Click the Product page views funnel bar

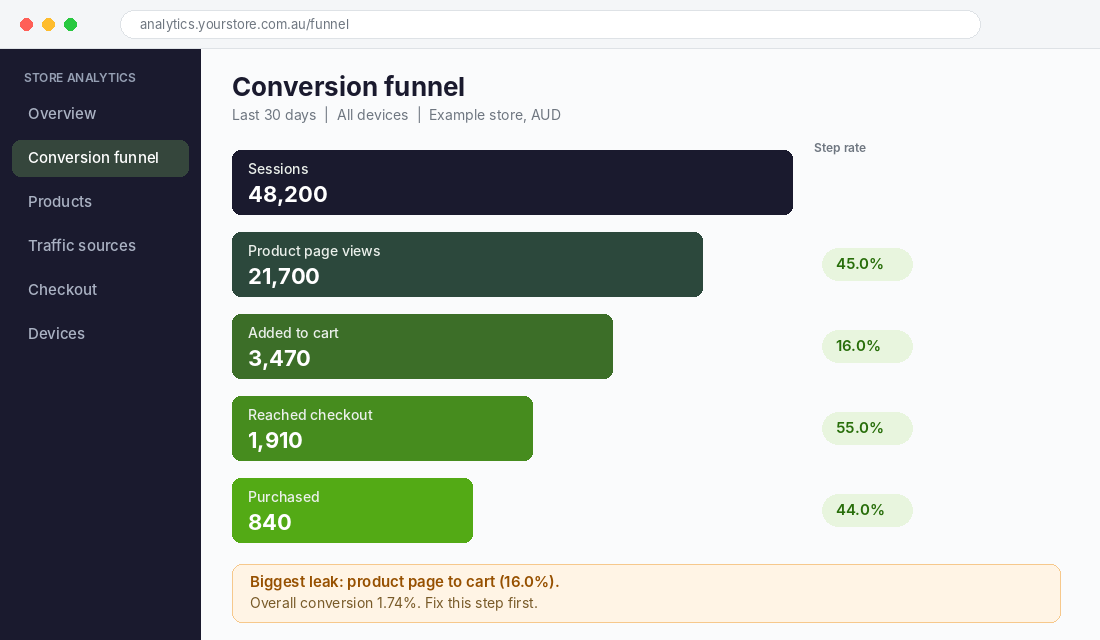pyautogui.click(x=467, y=265)
